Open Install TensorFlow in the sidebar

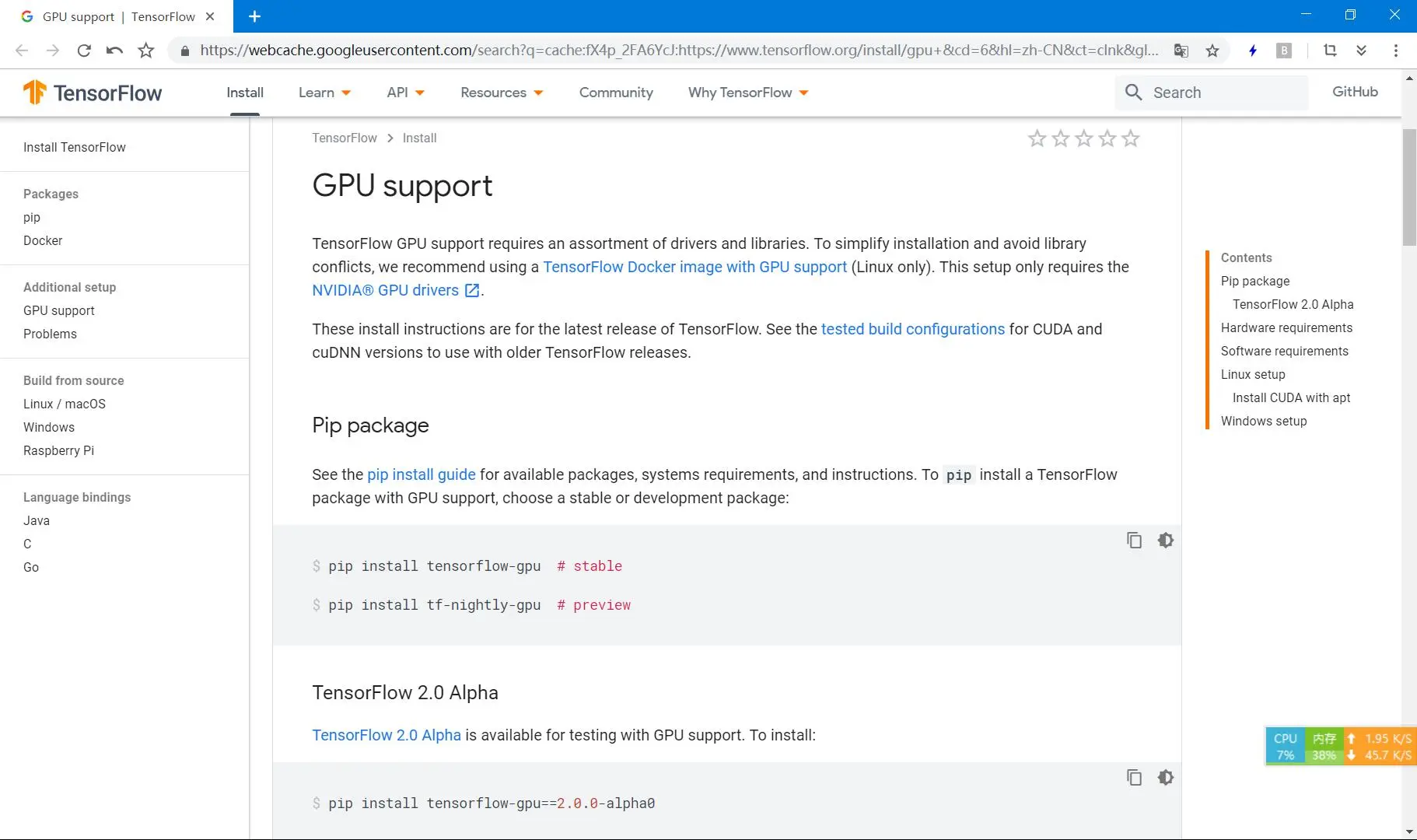tap(75, 147)
